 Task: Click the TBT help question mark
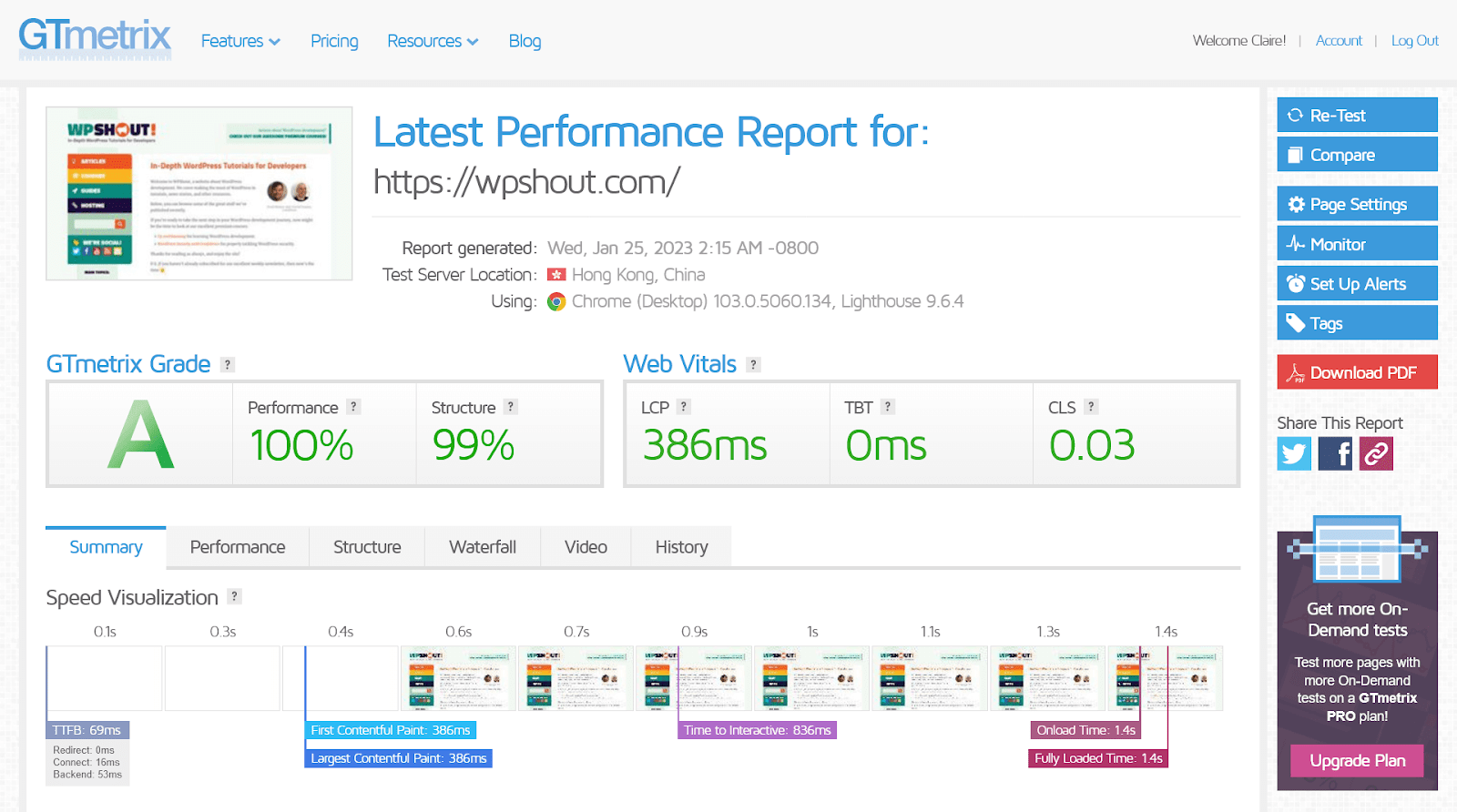(888, 407)
